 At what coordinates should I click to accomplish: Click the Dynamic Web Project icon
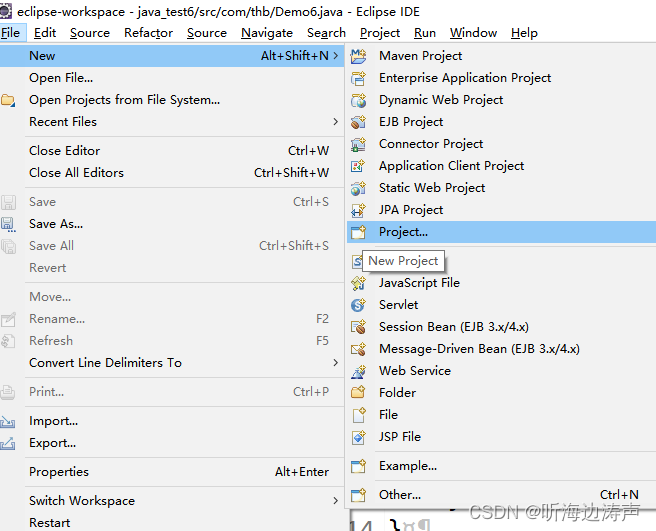(358, 100)
